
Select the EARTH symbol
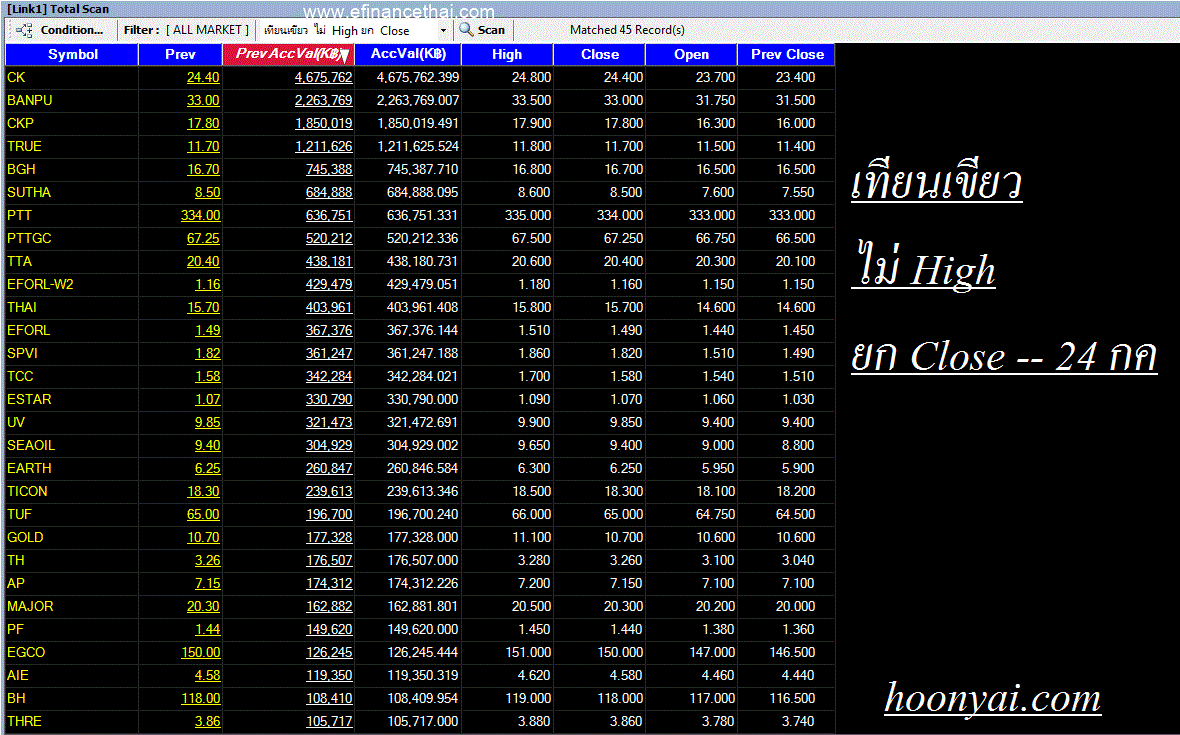click(29, 468)
